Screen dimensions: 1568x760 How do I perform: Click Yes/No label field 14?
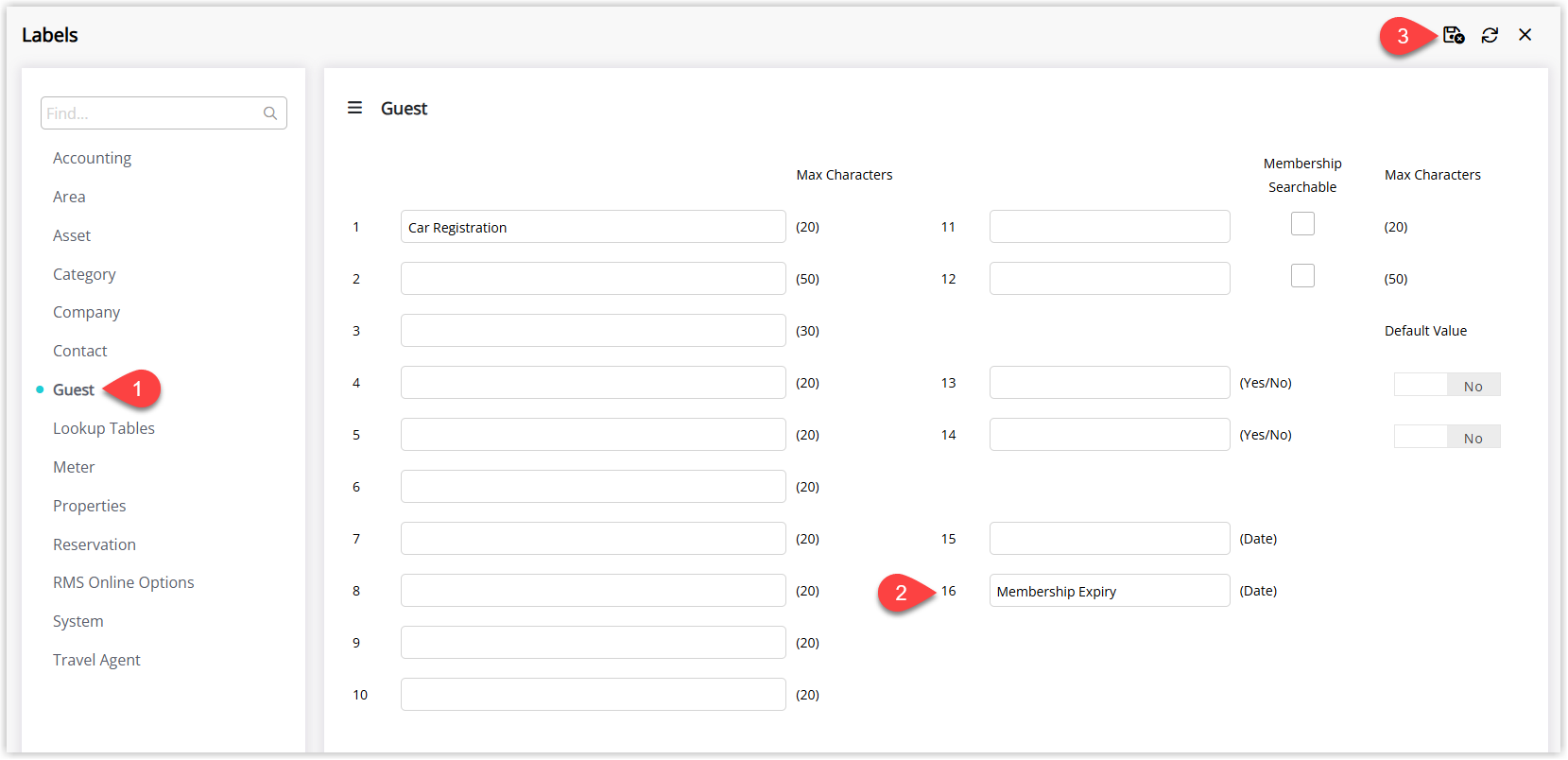(x=1110, y=435)
